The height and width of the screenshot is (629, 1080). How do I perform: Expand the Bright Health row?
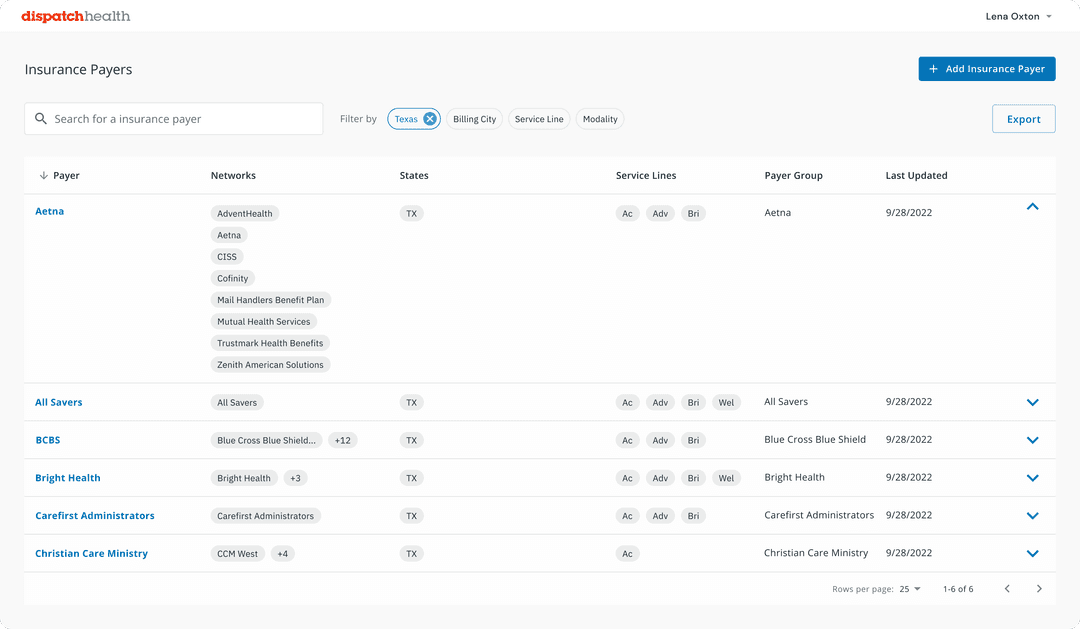1032,478
